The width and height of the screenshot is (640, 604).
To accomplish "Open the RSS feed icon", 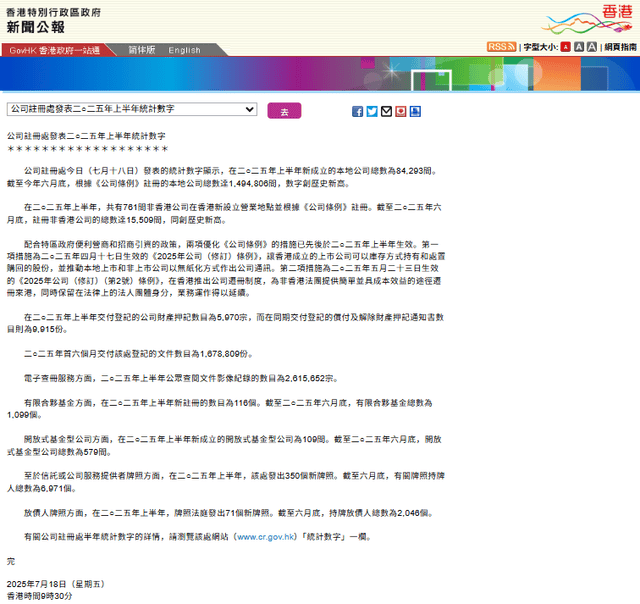I will [501, 47].
